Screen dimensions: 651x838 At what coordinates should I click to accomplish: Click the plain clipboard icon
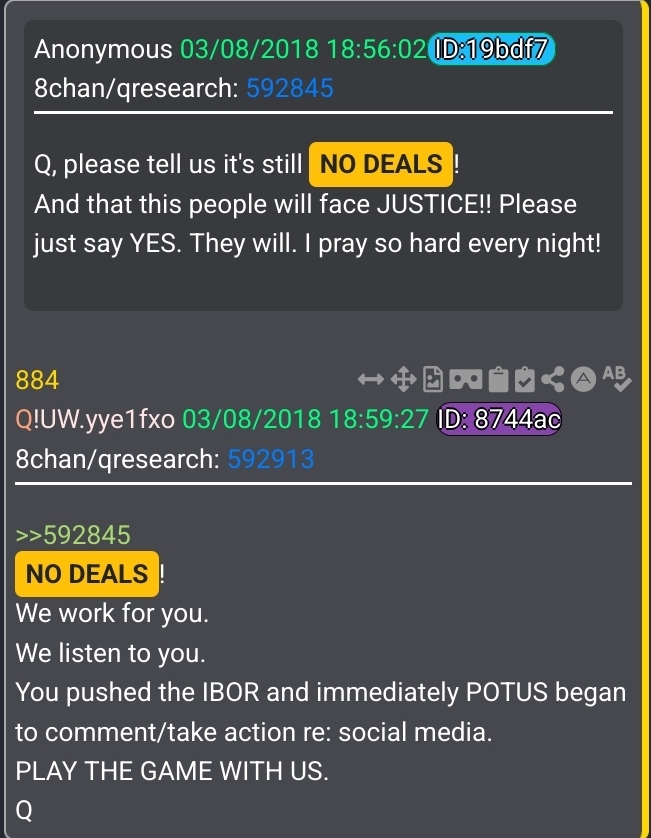(x=498, y=379)
